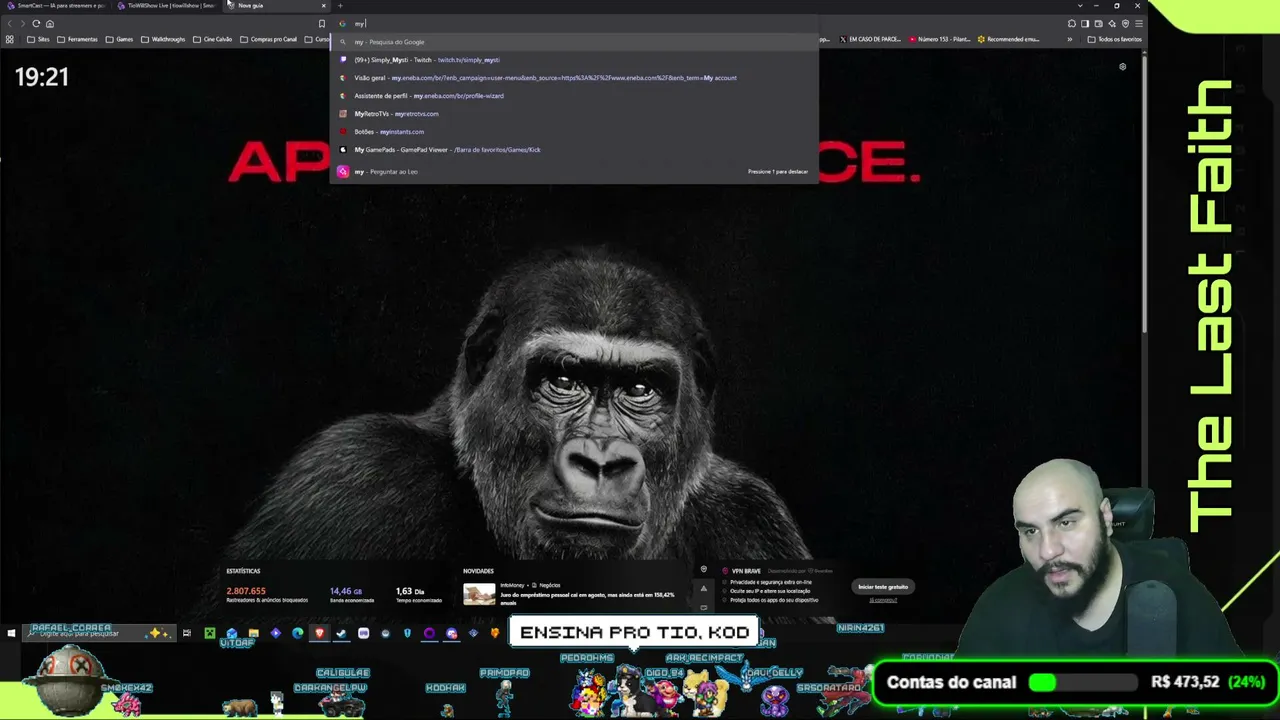Open the Games bookmarks folder
1280x720 pixels.
coord(119,39)
